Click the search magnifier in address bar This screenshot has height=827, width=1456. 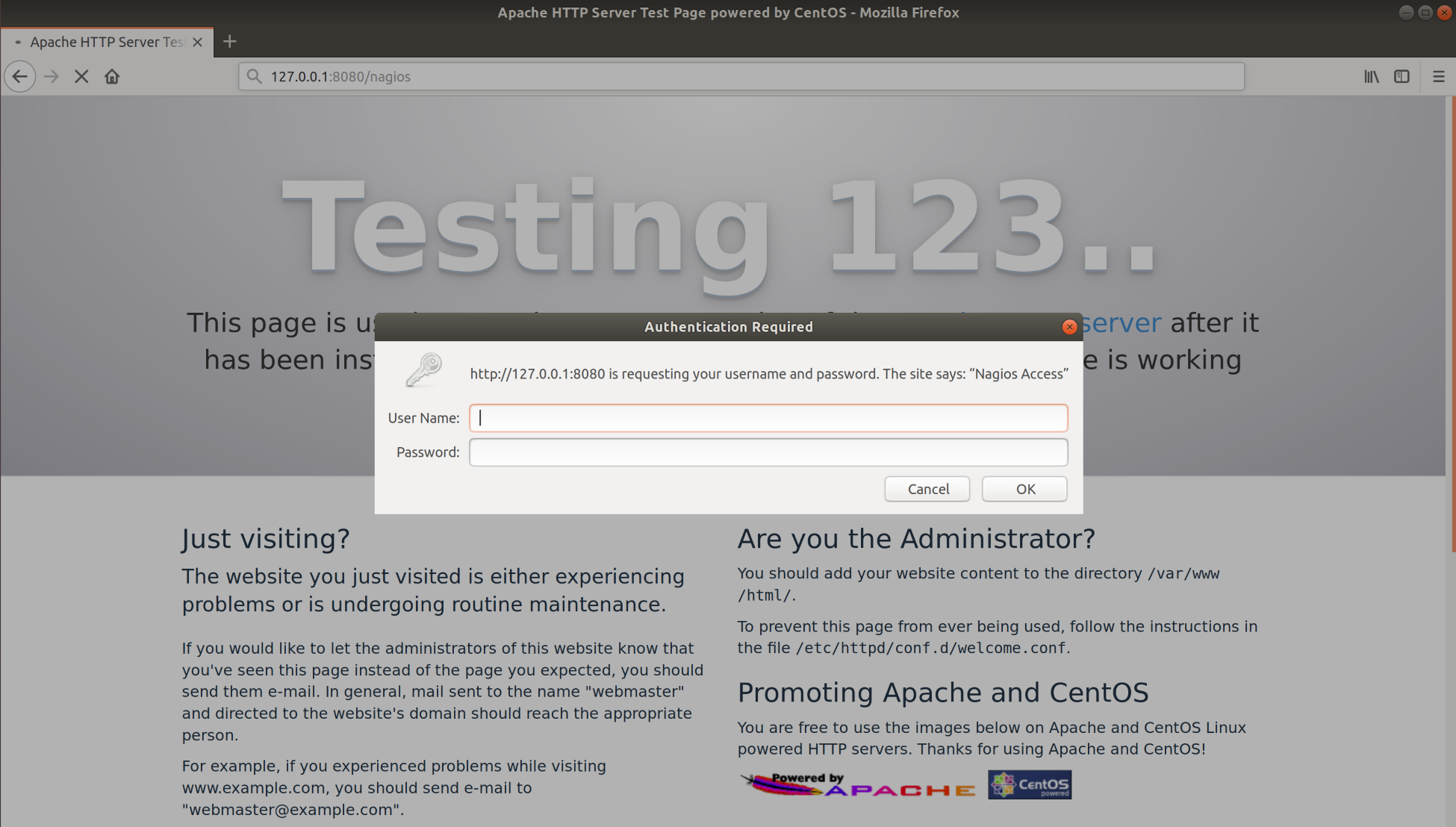pos(254,77)
